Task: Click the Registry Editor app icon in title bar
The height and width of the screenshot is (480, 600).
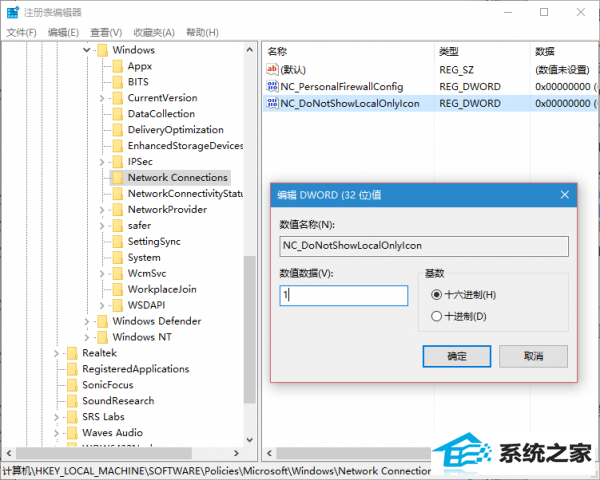Action: 13,12
